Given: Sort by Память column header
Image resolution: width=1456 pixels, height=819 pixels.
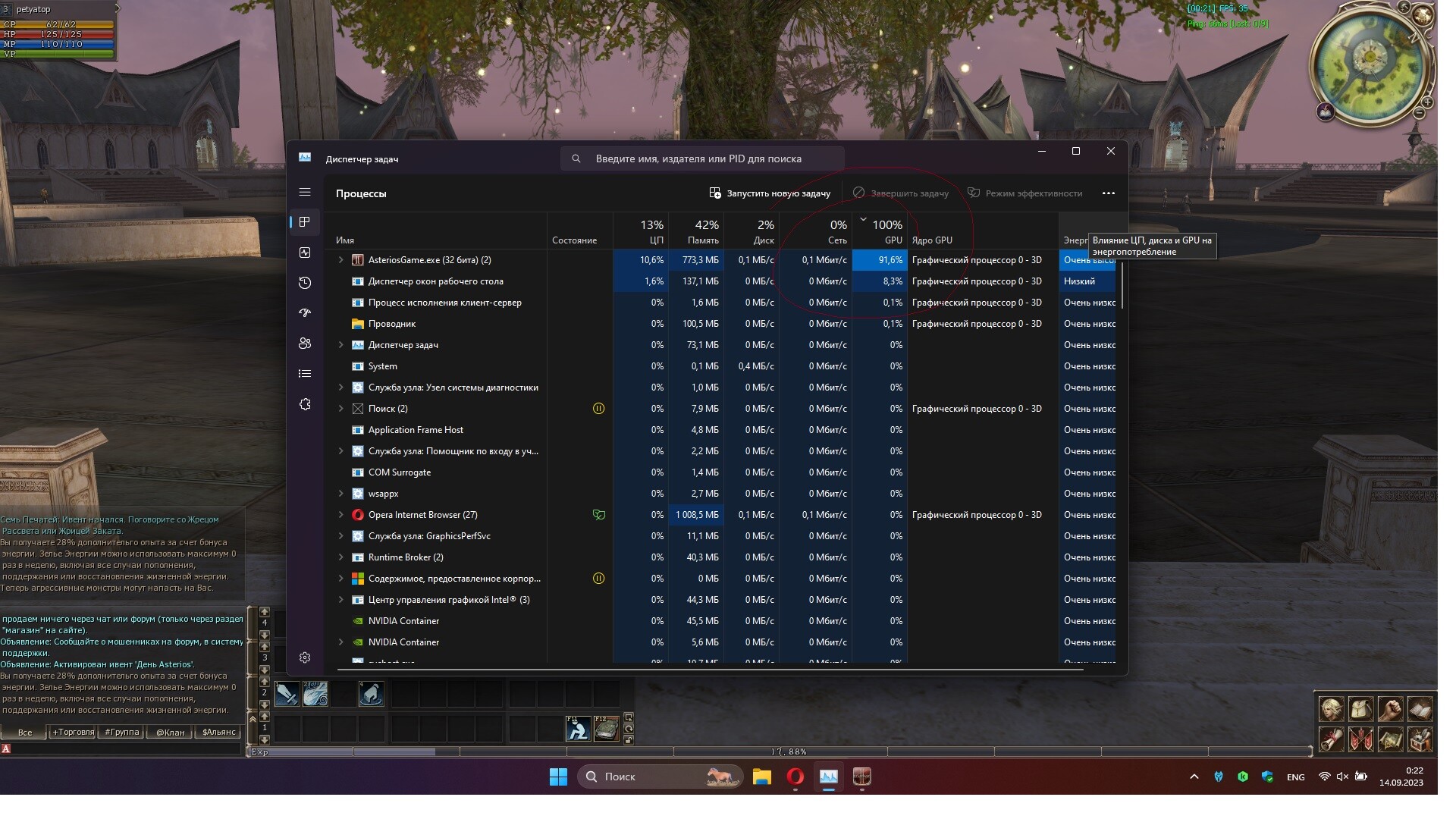Looking at the screenshot, I should [x=696, y=231].
